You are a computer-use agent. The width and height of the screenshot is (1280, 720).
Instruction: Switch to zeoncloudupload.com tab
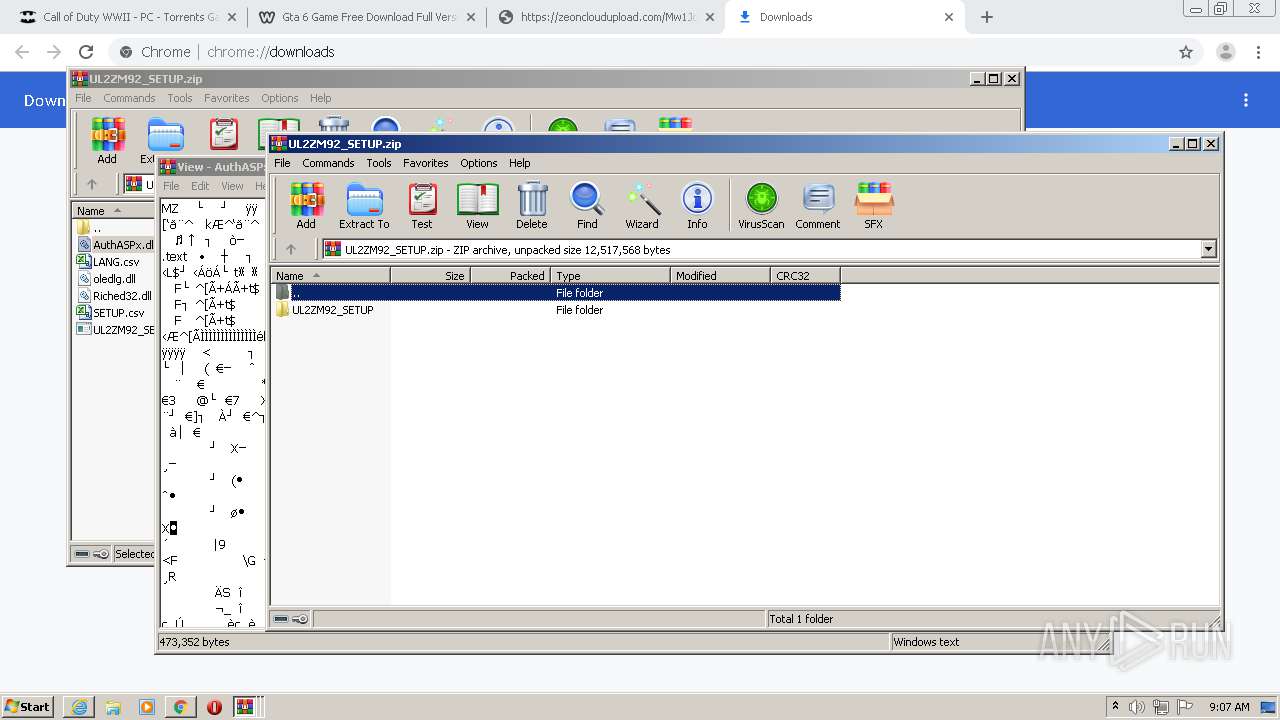pos(605,17)
